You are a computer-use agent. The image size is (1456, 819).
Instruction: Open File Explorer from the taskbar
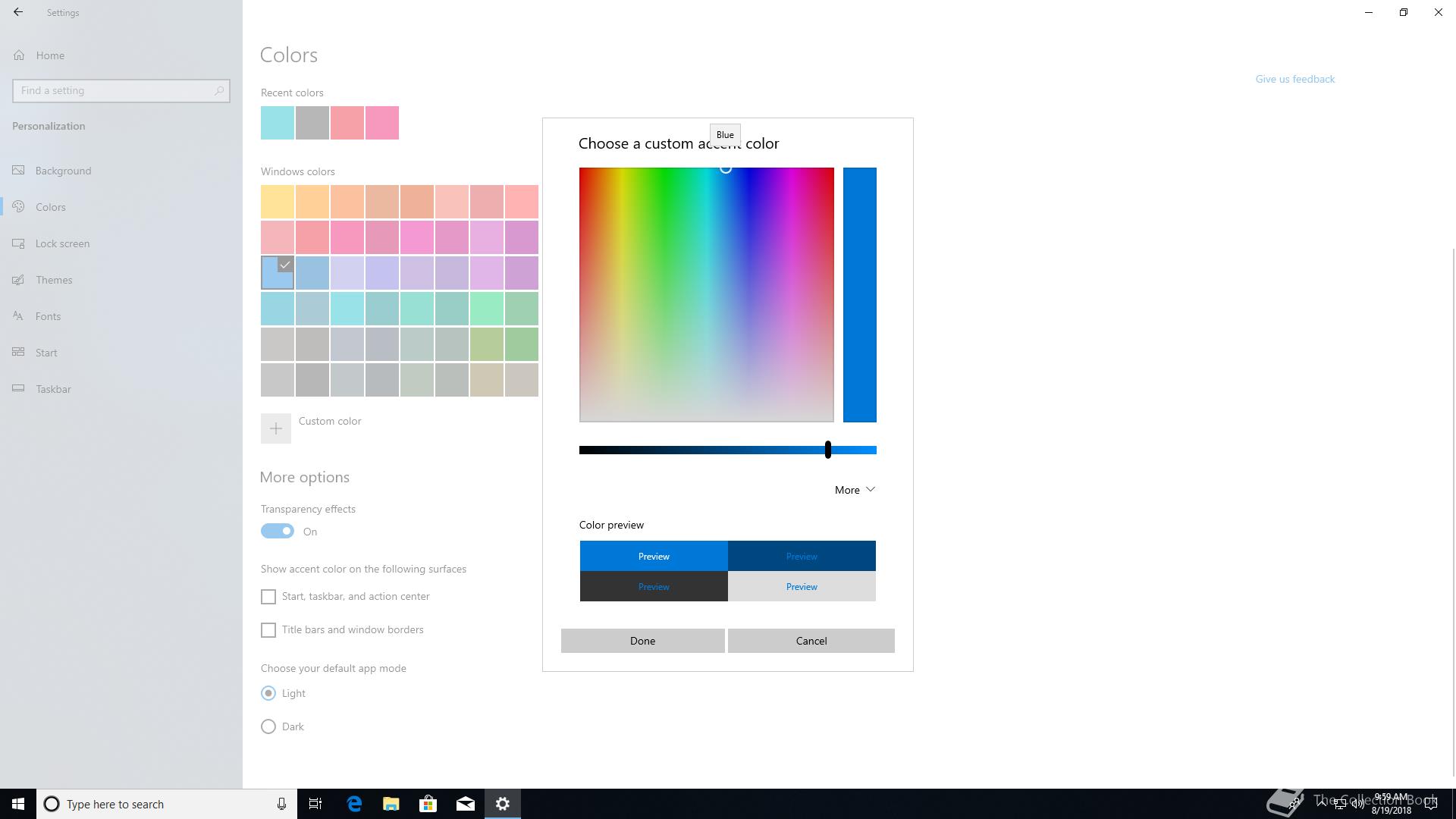391,804
